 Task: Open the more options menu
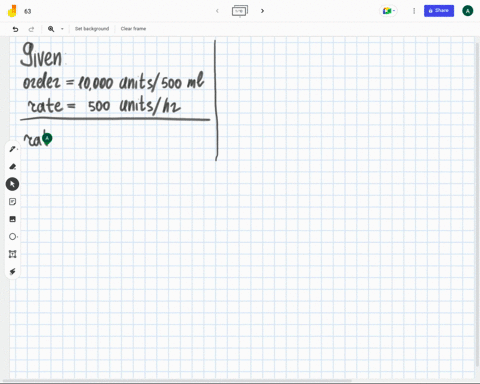point(414,11)
